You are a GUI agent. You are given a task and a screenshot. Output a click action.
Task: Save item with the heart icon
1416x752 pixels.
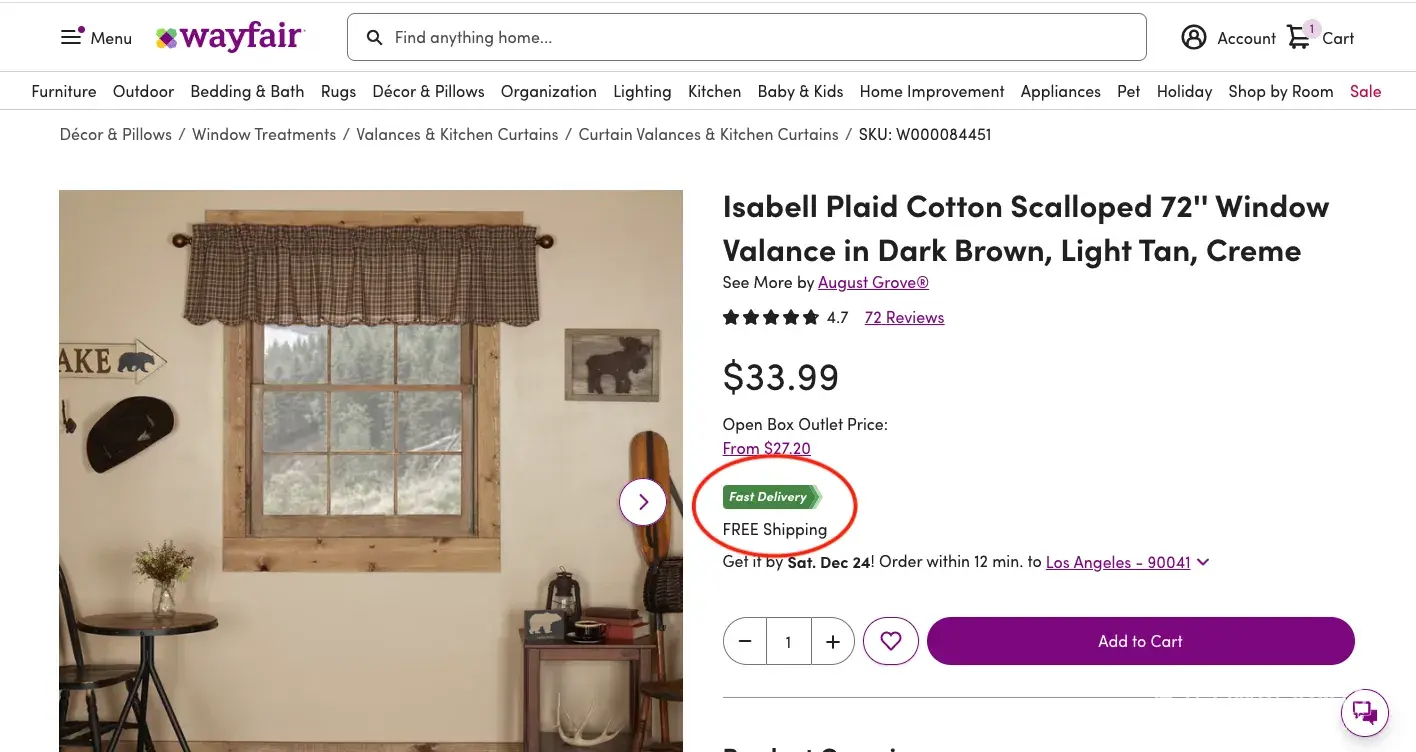(891, 641)
